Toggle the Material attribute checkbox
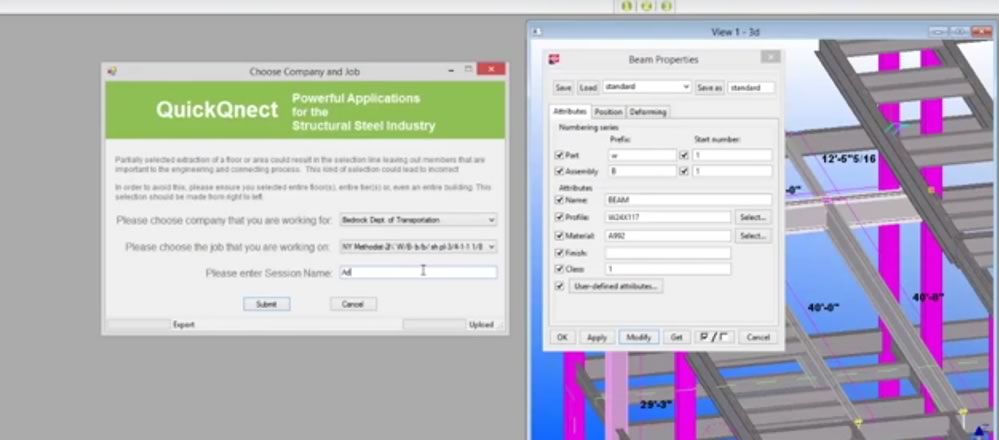This screenshot has width=999, height=440. click(559, 235)
